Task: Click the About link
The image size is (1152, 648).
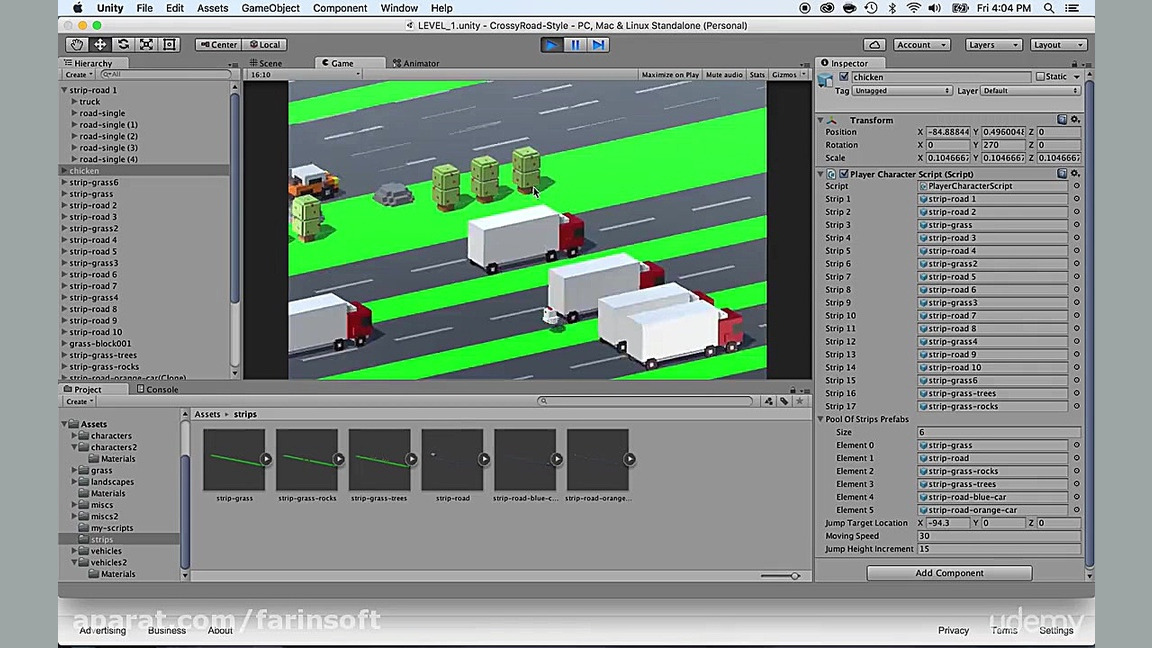Action: pos(220,630)
